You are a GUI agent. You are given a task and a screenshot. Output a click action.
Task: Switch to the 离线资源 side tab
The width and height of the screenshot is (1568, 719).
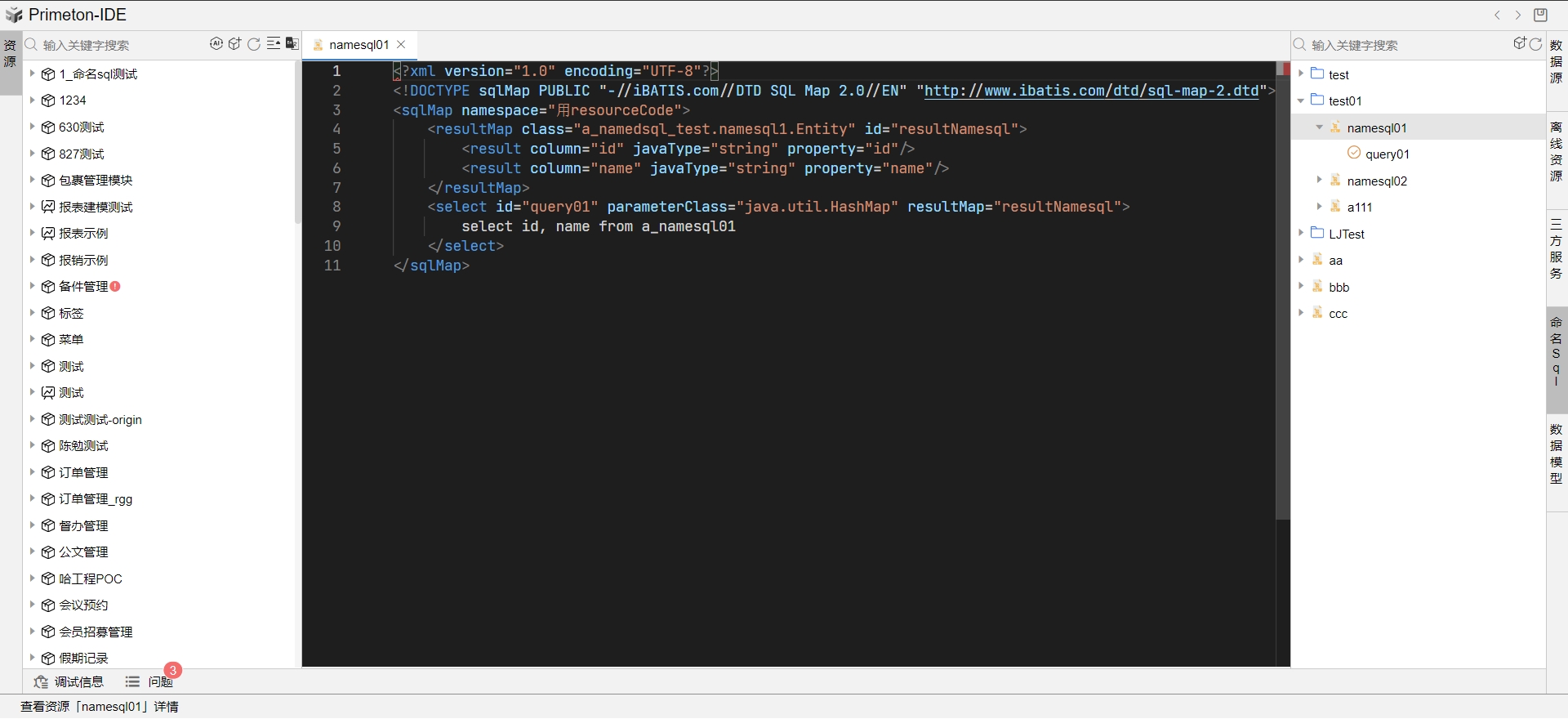point(1557,151)
